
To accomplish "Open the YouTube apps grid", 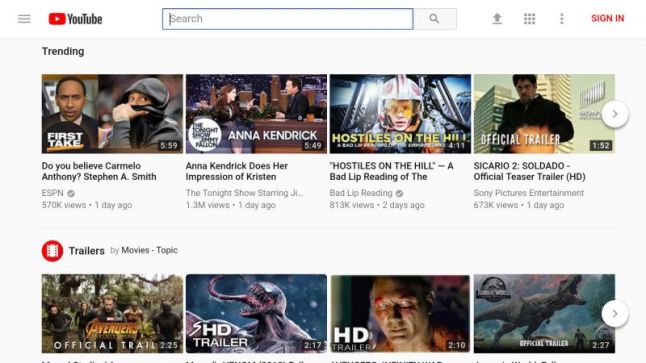I will click(x=529, y=19).
